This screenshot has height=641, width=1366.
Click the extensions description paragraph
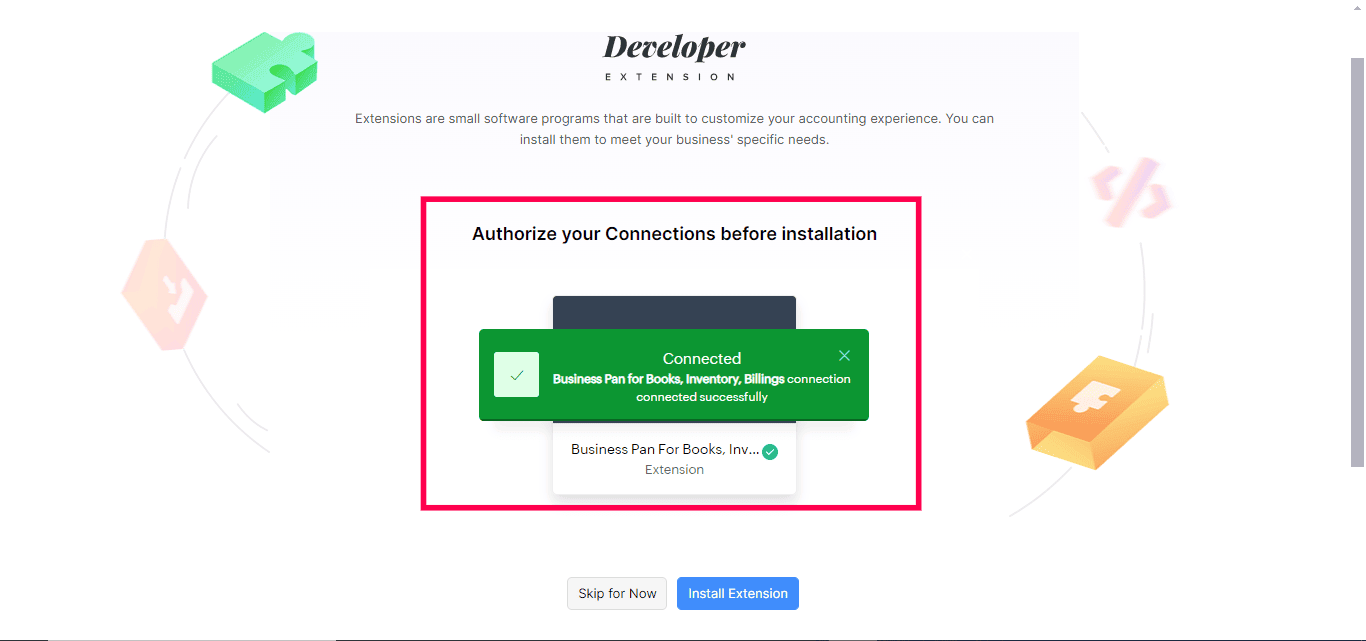674,129
